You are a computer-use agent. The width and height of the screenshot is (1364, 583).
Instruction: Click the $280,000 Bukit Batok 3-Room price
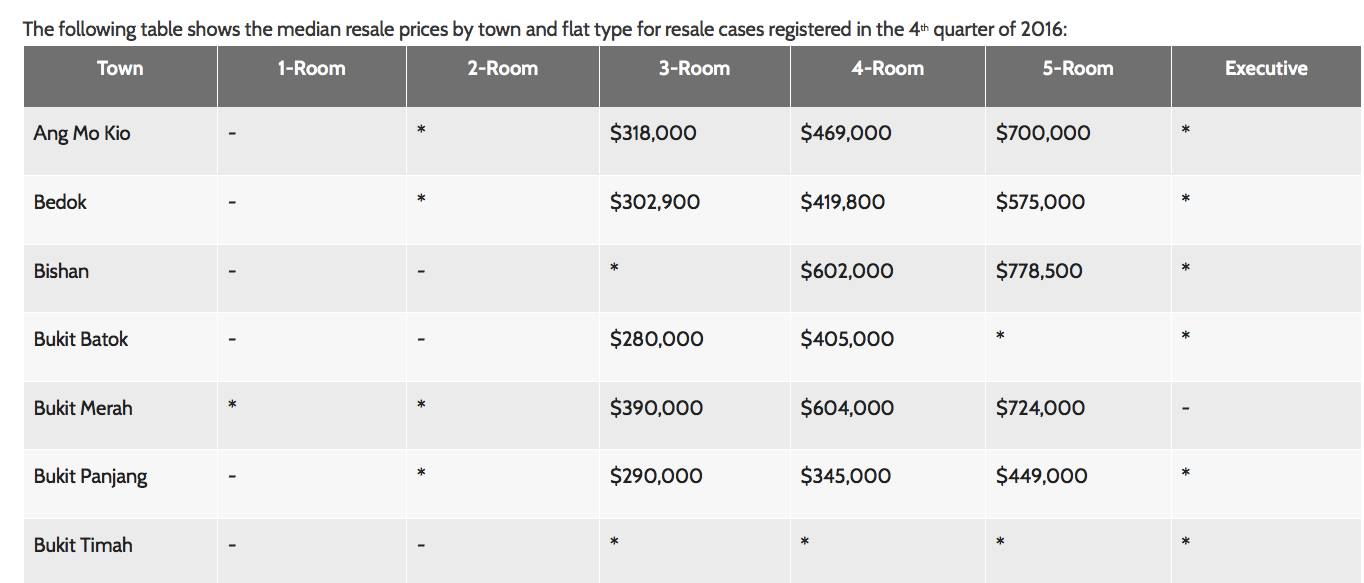[x=656, y=339]
